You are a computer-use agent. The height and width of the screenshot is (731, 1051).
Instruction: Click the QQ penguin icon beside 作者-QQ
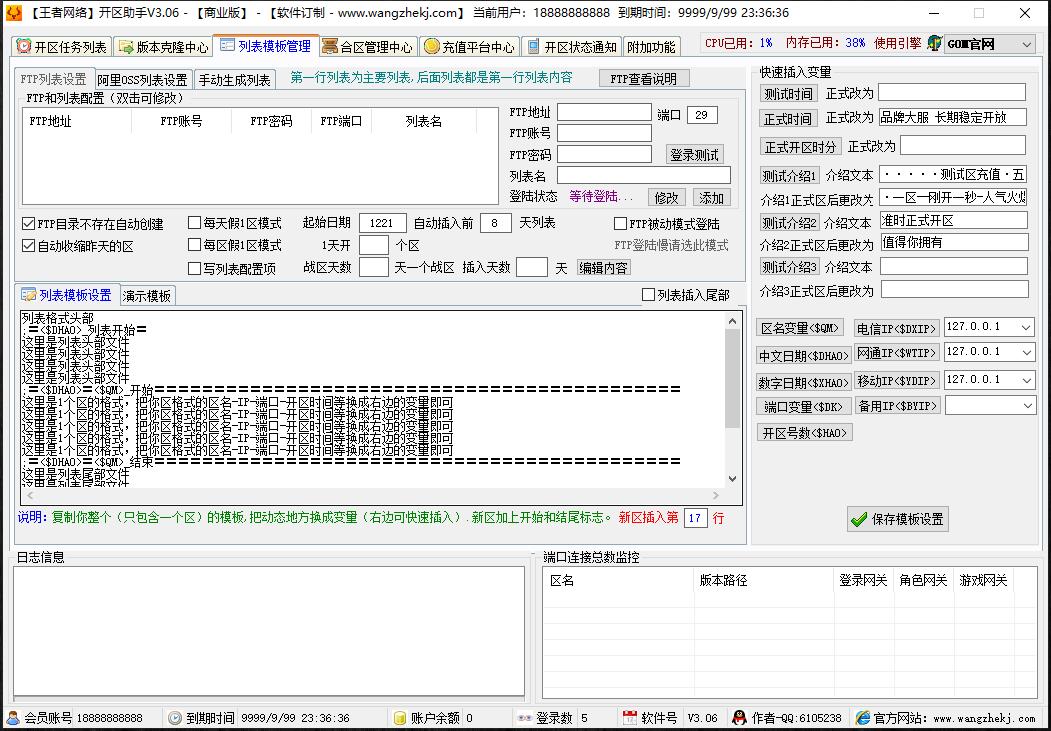(739, 718)
